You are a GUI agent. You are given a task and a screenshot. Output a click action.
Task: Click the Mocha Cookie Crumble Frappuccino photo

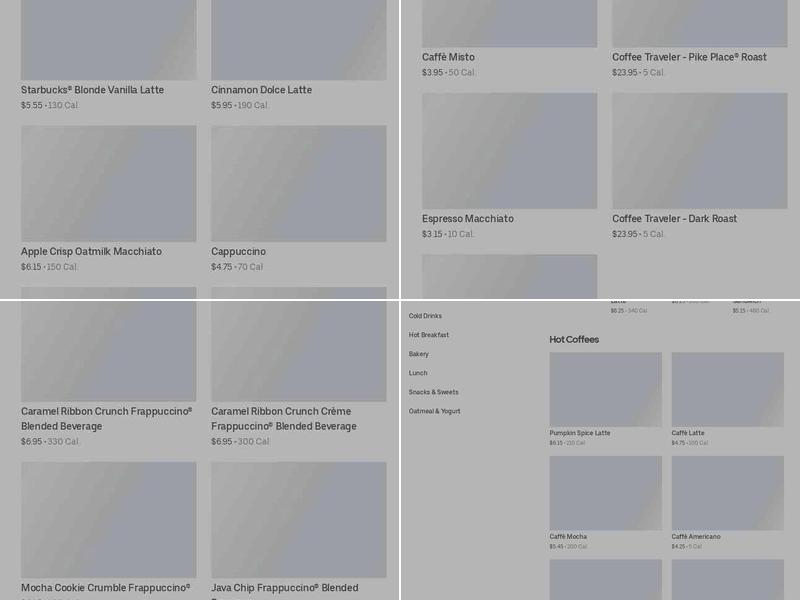click(109, 520)
